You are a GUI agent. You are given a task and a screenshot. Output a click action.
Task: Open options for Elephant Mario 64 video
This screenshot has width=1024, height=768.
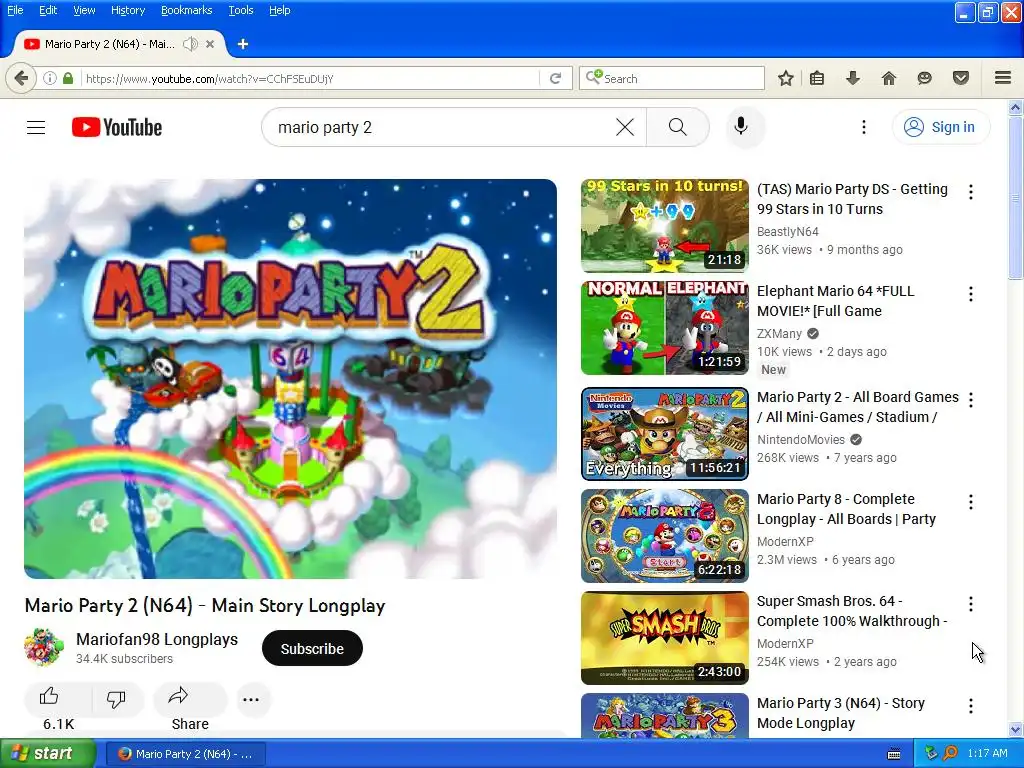tap(971, 294)
